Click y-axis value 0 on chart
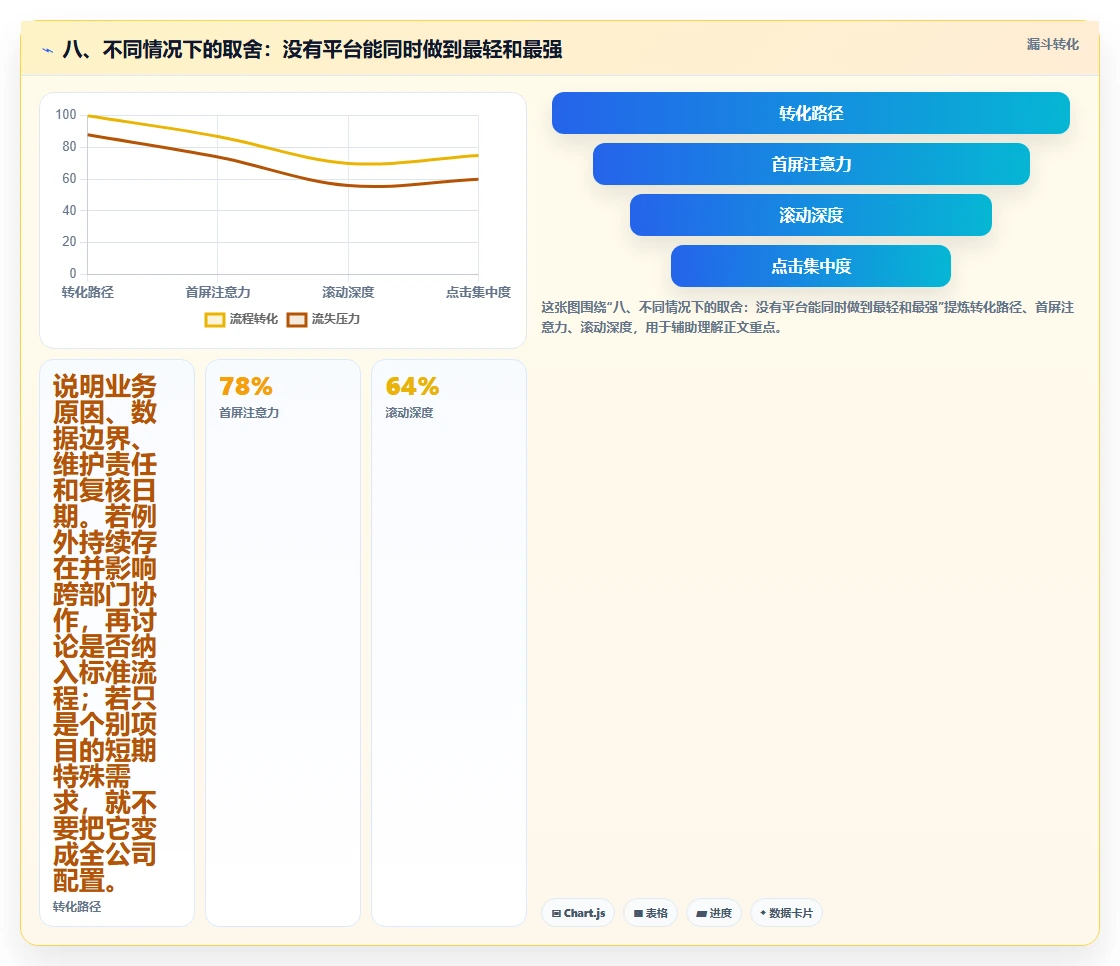 [x=72, y=273]
